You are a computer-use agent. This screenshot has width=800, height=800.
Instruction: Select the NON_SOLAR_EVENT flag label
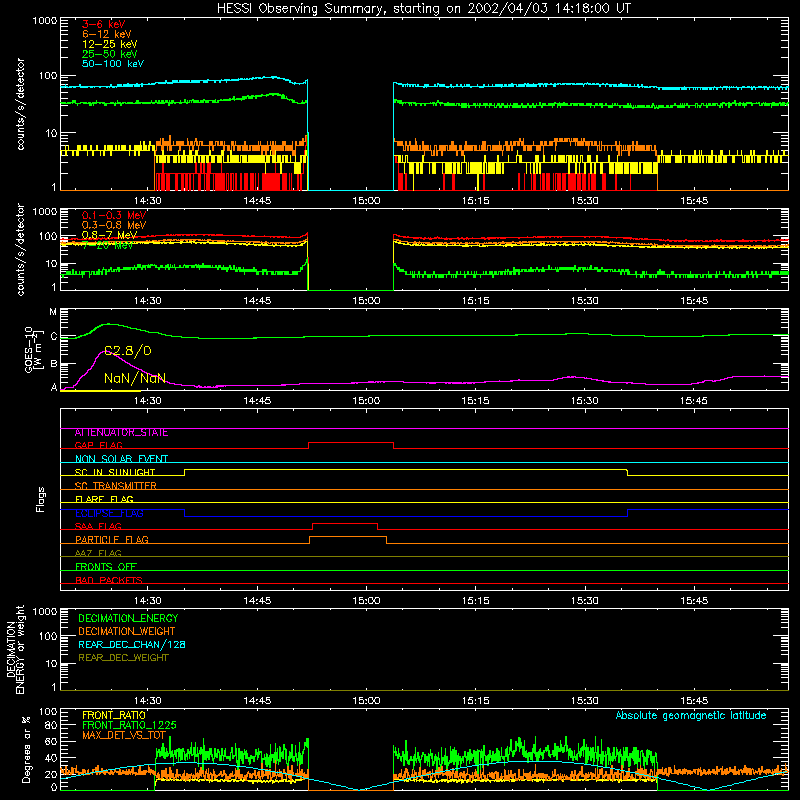[x=121, y=459]
